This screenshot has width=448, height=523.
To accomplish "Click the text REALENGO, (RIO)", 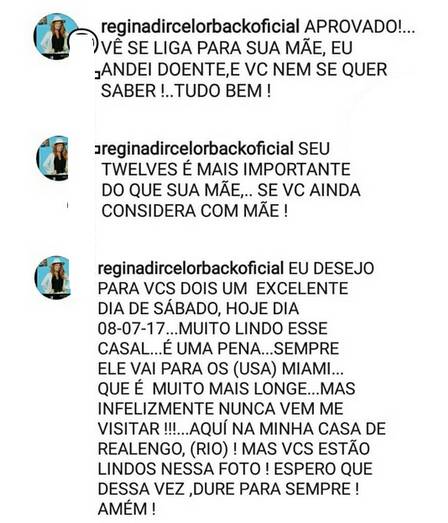I will [x=163, y=449].
